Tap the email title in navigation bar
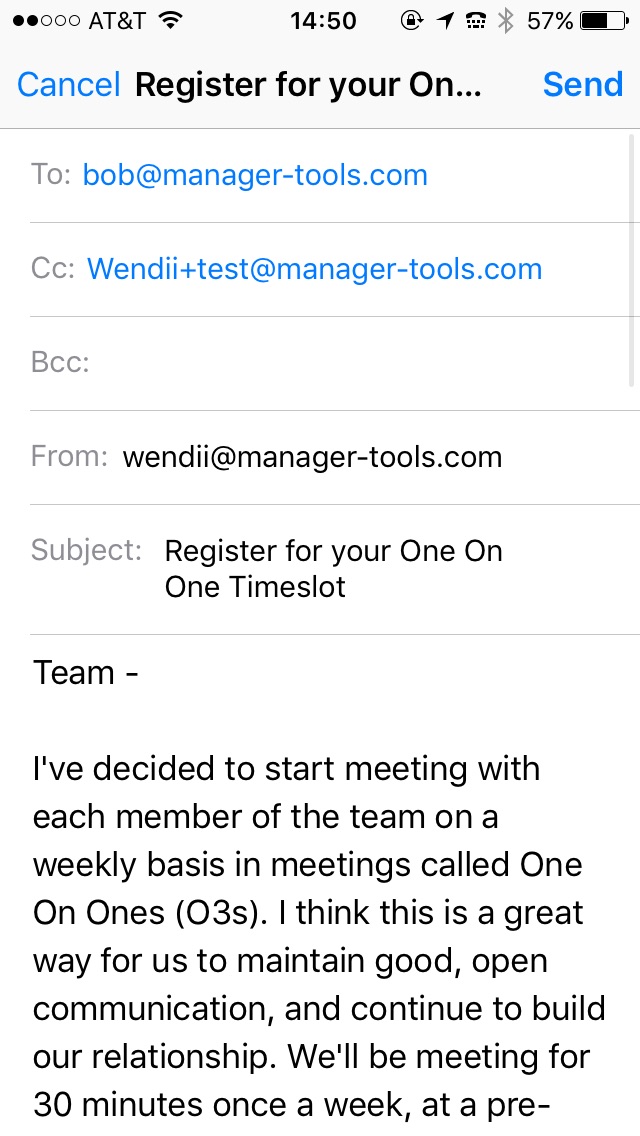Screen dimensions: 640x1136 coord(308,85)
